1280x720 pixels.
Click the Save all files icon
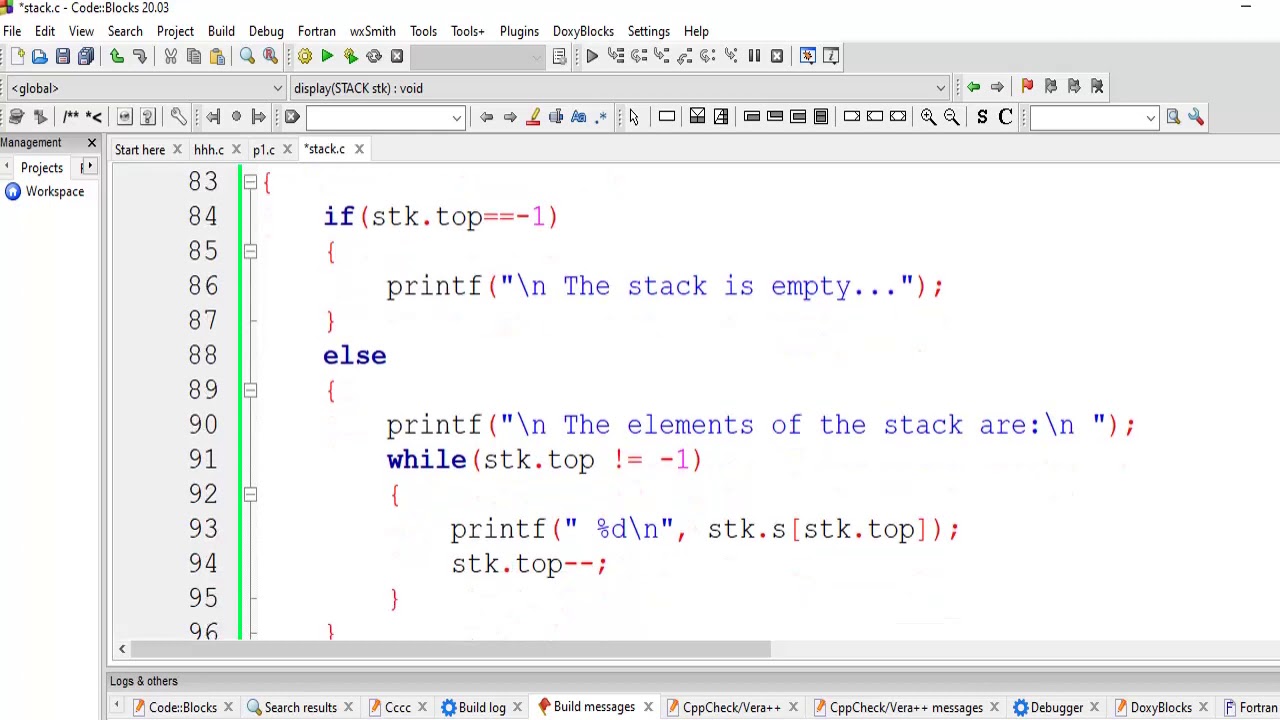pyautogui.click(x=85, y=56)
